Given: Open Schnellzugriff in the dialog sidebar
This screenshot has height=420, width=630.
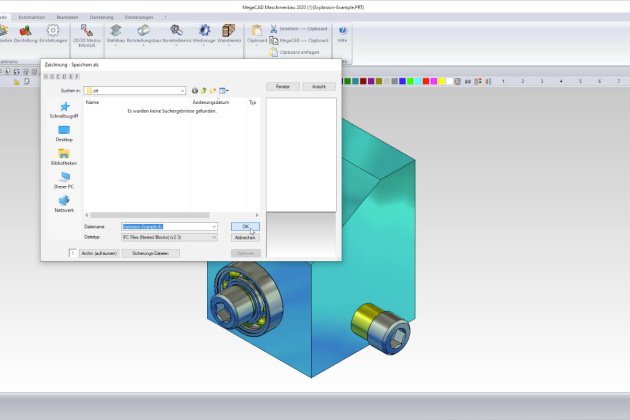Looking at the screenshot, I should click(x=64, y=110).
